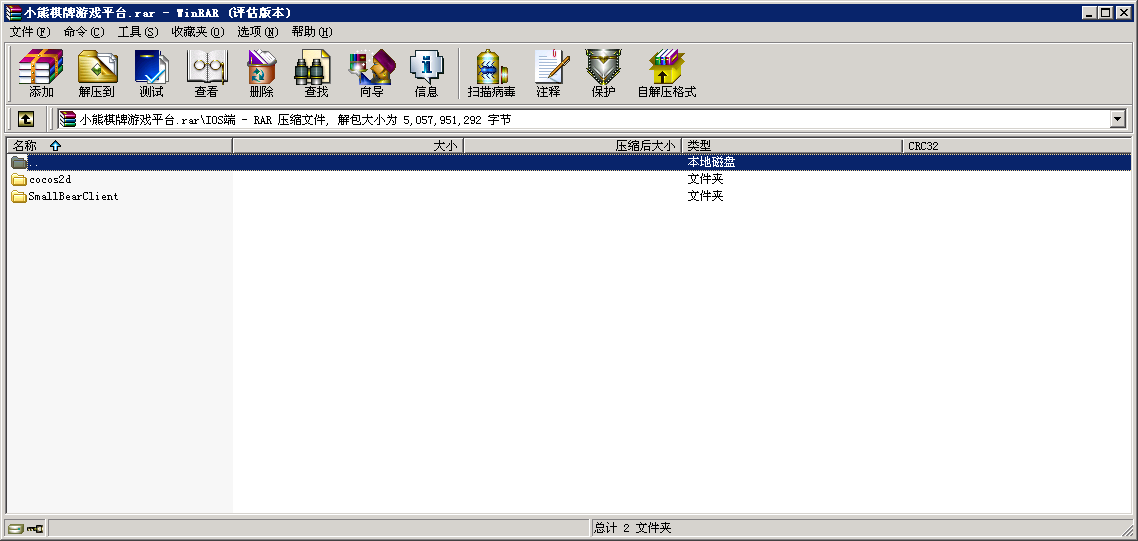Open the 文件 (File) menu
1138x541 pixels.
click(x=29, y=32)
